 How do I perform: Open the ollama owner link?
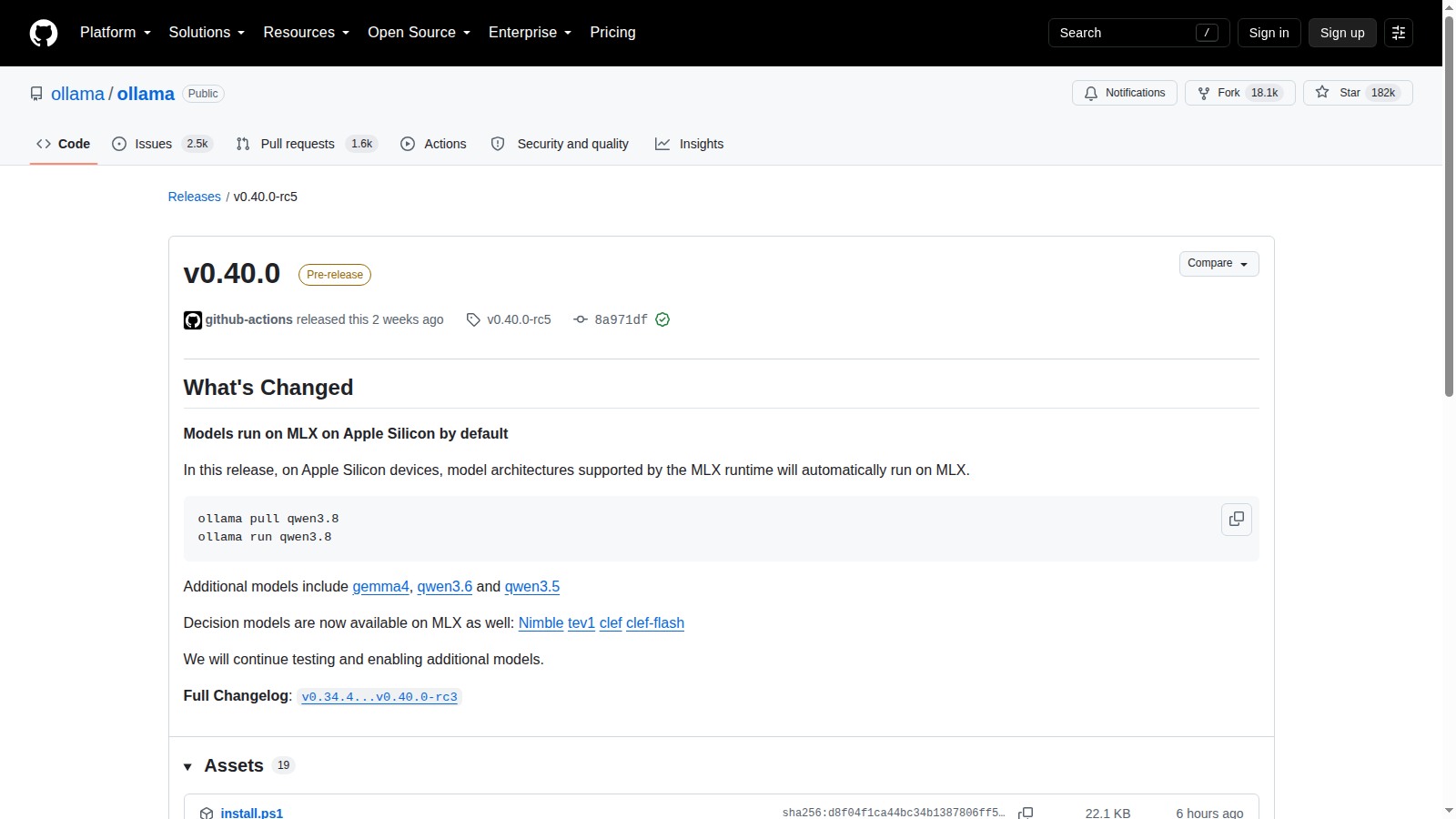coord(77,94)
